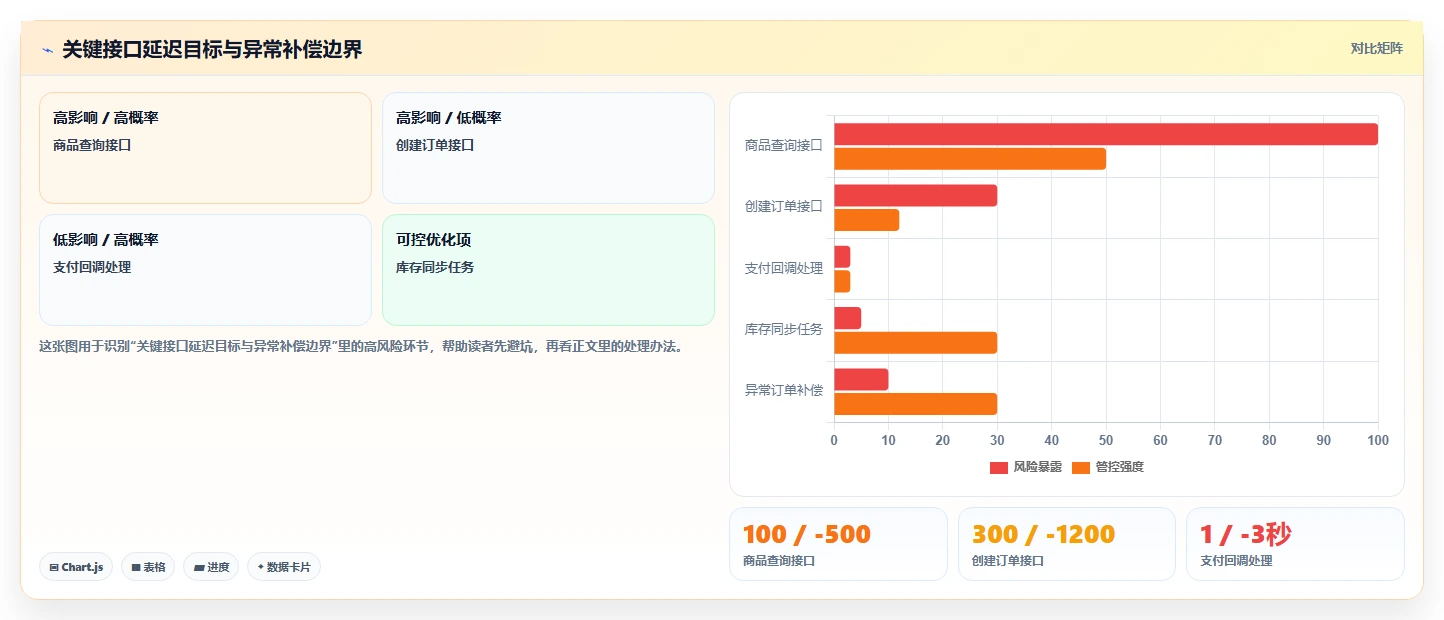1444x620 pixels.
Task: Click the 异常订单补偿 y-axis label
Action: [784, 390]
